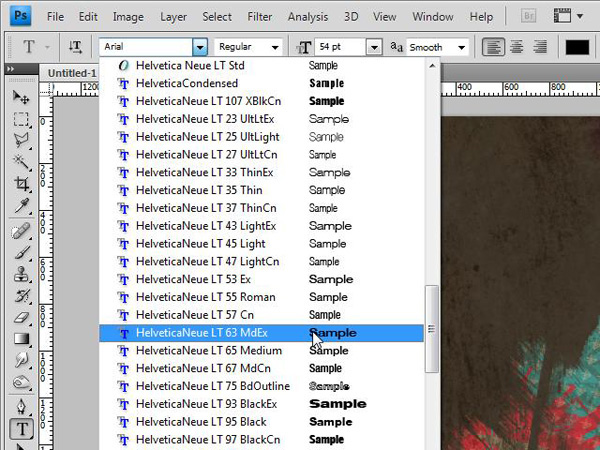
Task: Choose Helvetica Neue LT Std font
Action: 261,65
